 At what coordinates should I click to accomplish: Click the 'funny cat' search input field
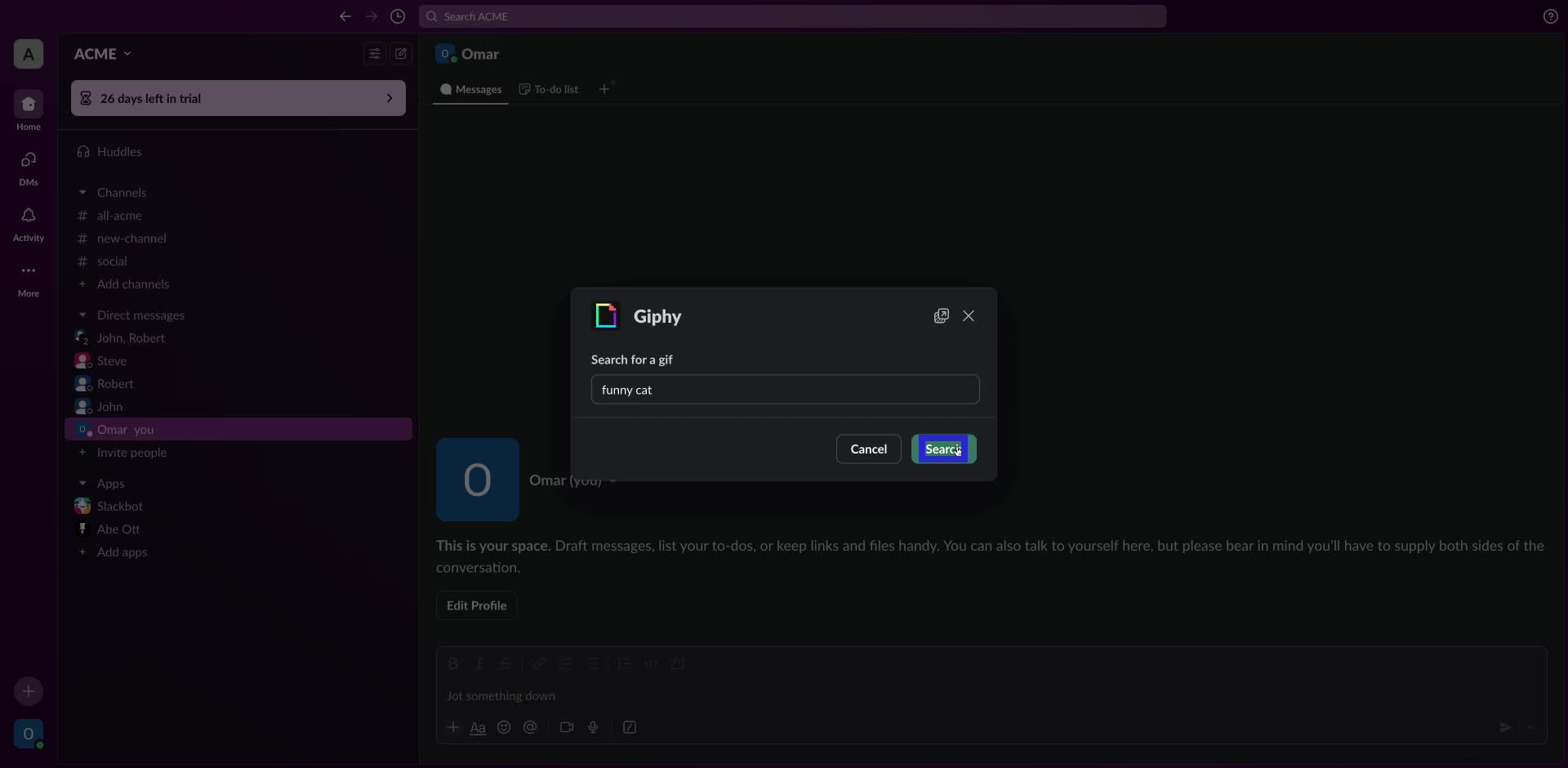(785, 390)
